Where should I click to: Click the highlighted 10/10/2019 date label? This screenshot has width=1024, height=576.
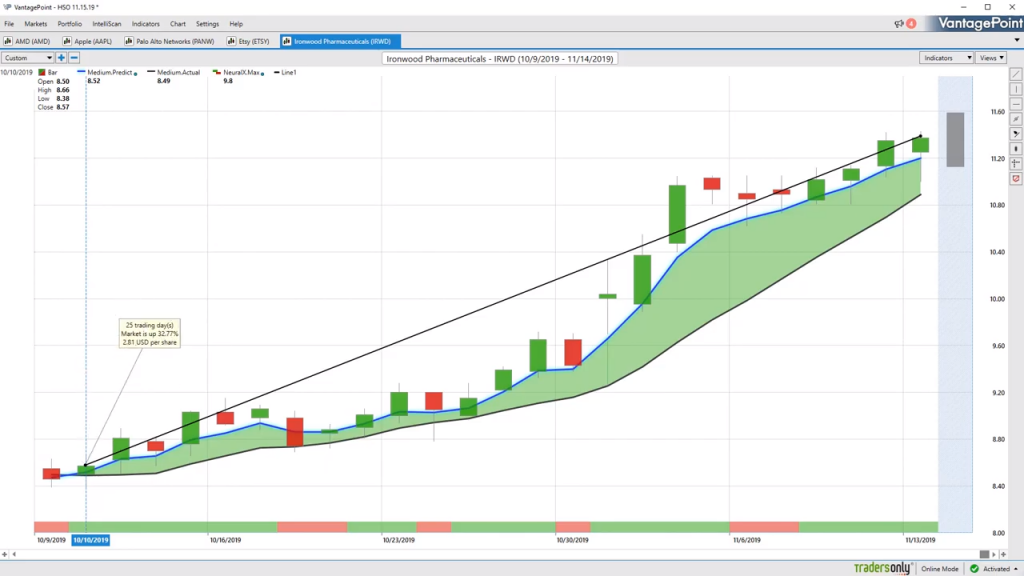point(91,540)
